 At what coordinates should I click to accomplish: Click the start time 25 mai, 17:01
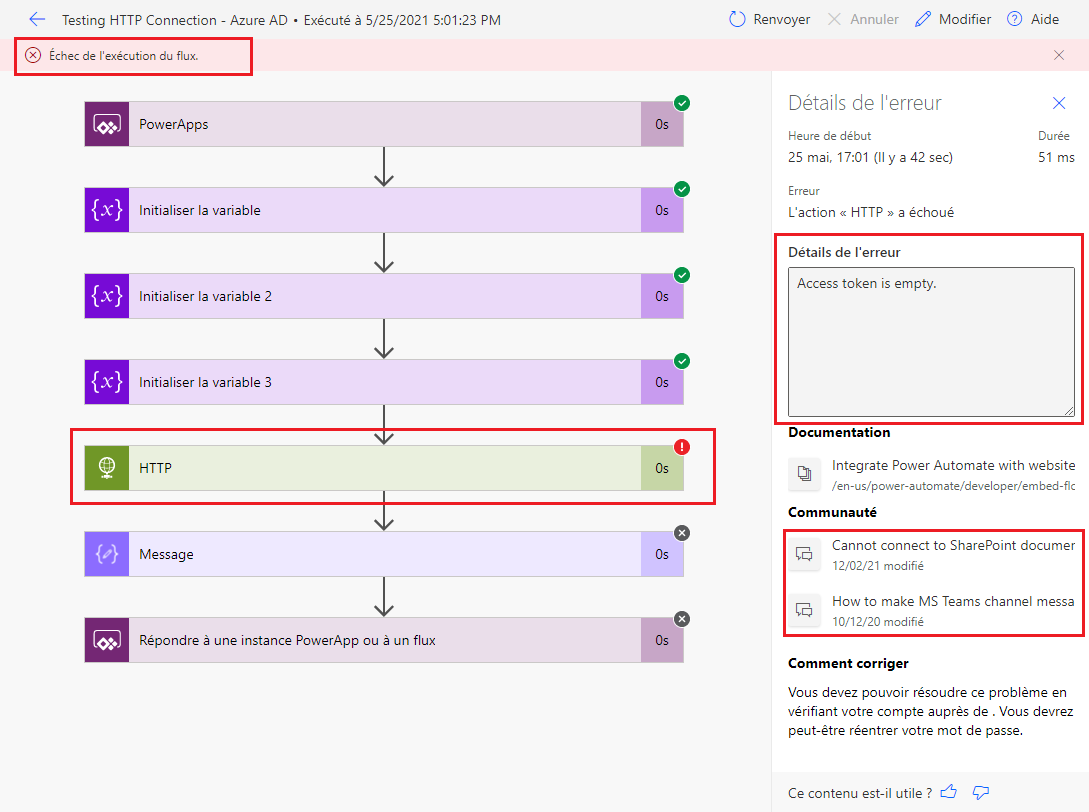point(870,158)
